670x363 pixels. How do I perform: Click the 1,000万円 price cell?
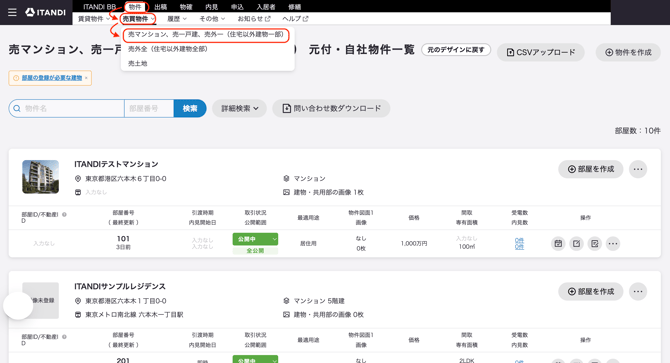pos(414,243)
